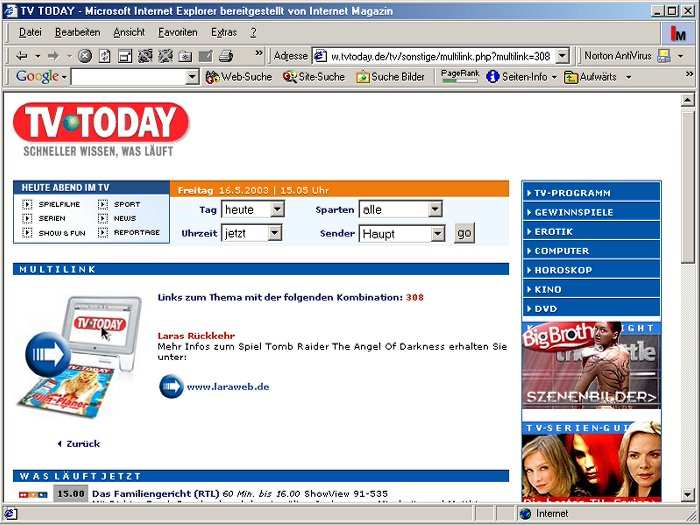Open the Seiten-Info dropdown arrow
This screenshot has width=700, height=525.
(x=554, y=77)
